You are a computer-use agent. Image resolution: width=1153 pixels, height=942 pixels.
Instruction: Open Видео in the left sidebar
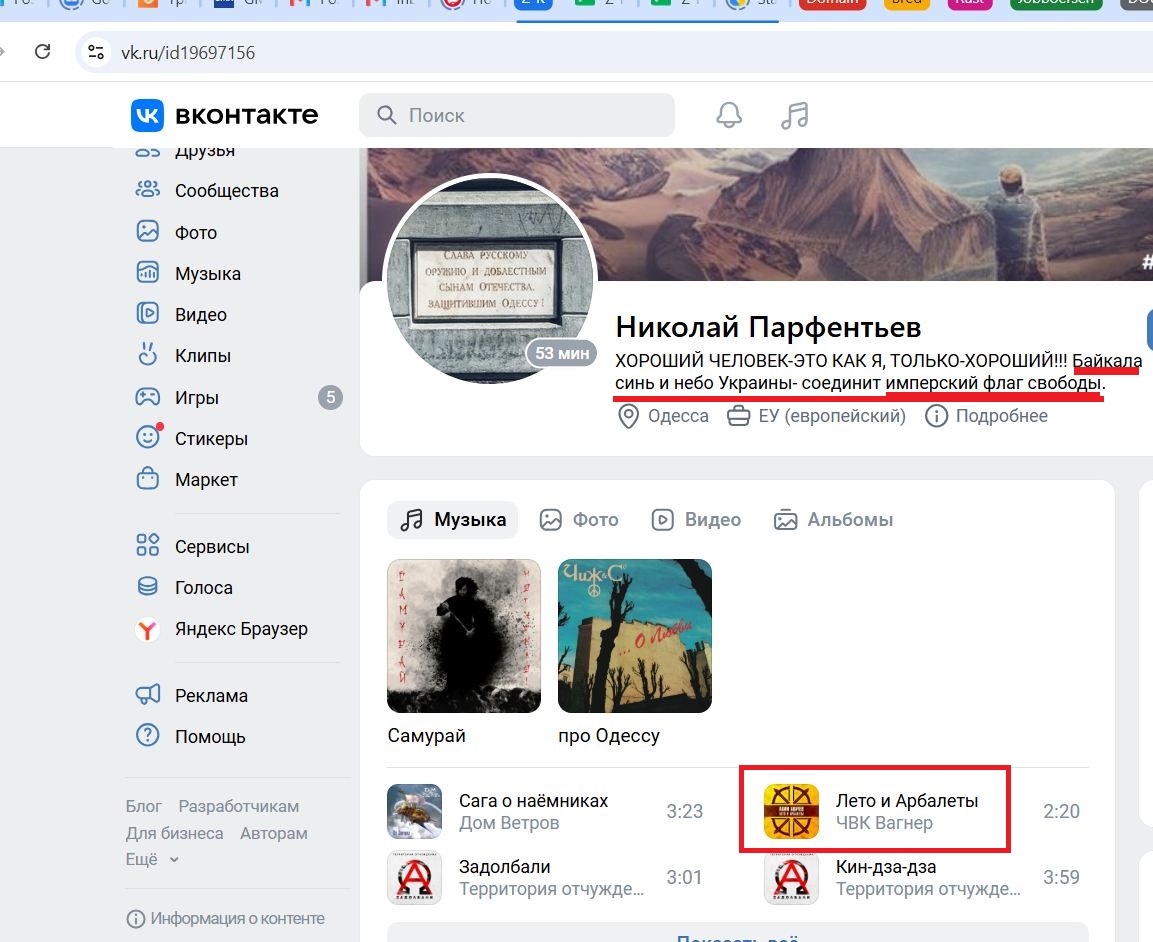click(x=182, y=314)
